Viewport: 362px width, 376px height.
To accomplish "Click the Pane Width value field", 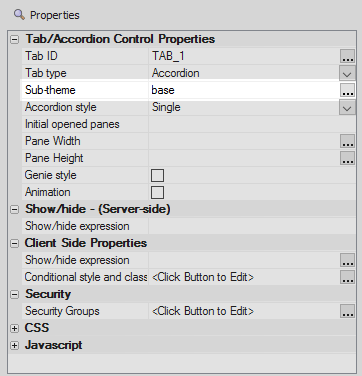I will 244,141.
